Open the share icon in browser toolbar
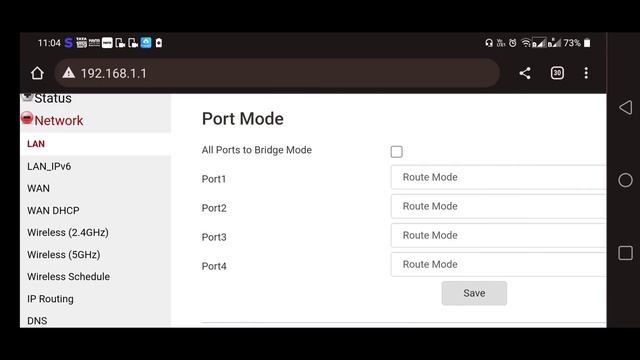 click(x=525, y=73)
